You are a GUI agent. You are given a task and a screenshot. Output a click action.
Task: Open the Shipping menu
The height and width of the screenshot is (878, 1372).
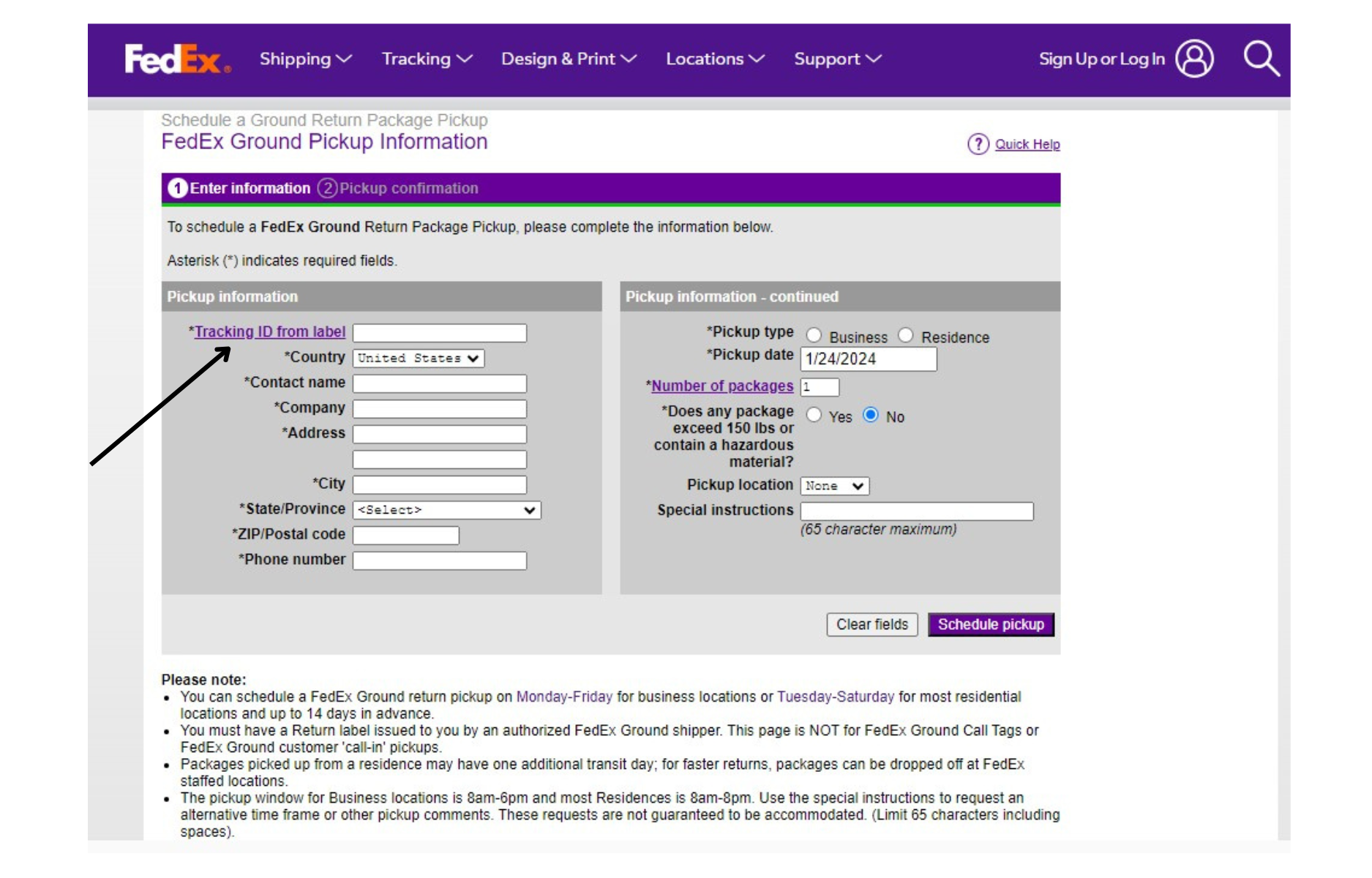(306, 59)
